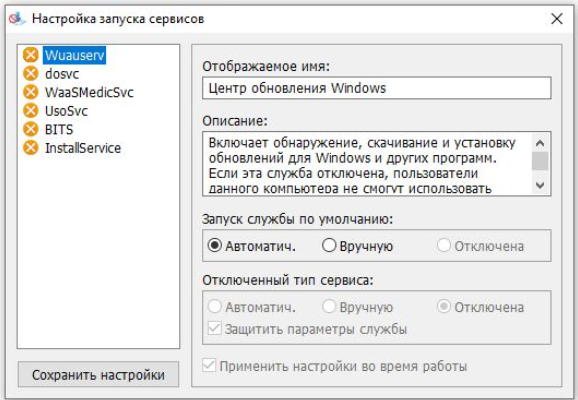This screenshot has height=400, width=578.
Task: Select the WaaSMedicSvc service entry
Action: click(x=89, y=92)
